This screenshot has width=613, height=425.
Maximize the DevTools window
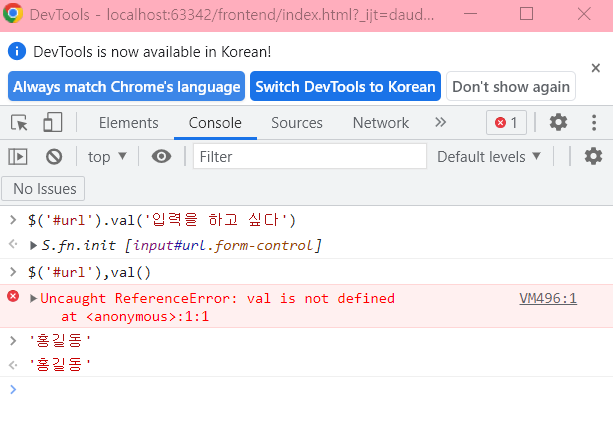click(x=526, y=14)
